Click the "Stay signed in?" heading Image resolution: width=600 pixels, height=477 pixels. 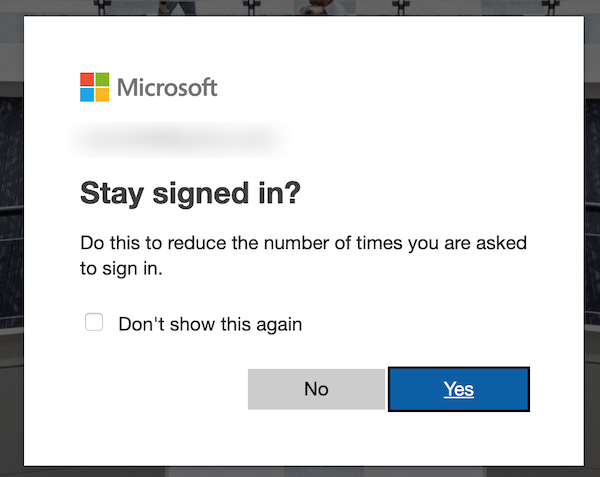coord(191,194)
